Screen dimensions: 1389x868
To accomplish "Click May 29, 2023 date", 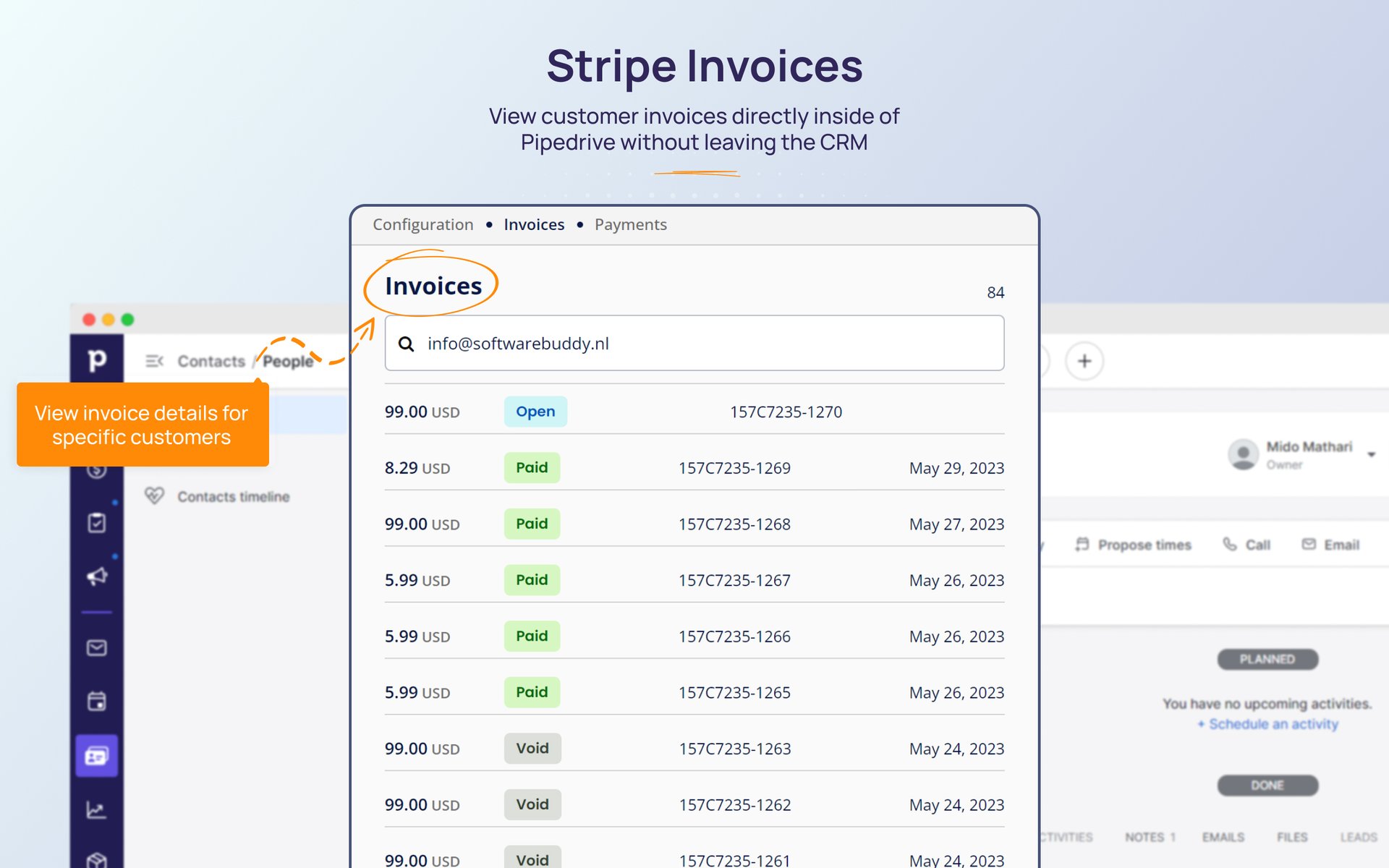I will click(x=956, y=468).
